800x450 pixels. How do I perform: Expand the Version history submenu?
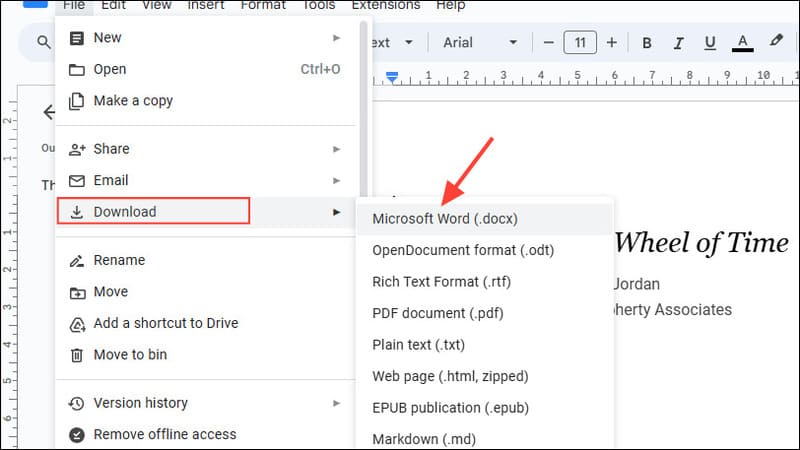point(205,403)
